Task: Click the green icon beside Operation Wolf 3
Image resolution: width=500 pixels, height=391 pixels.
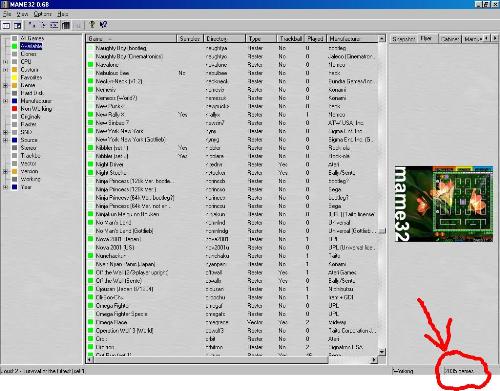Action: [90, 330]
